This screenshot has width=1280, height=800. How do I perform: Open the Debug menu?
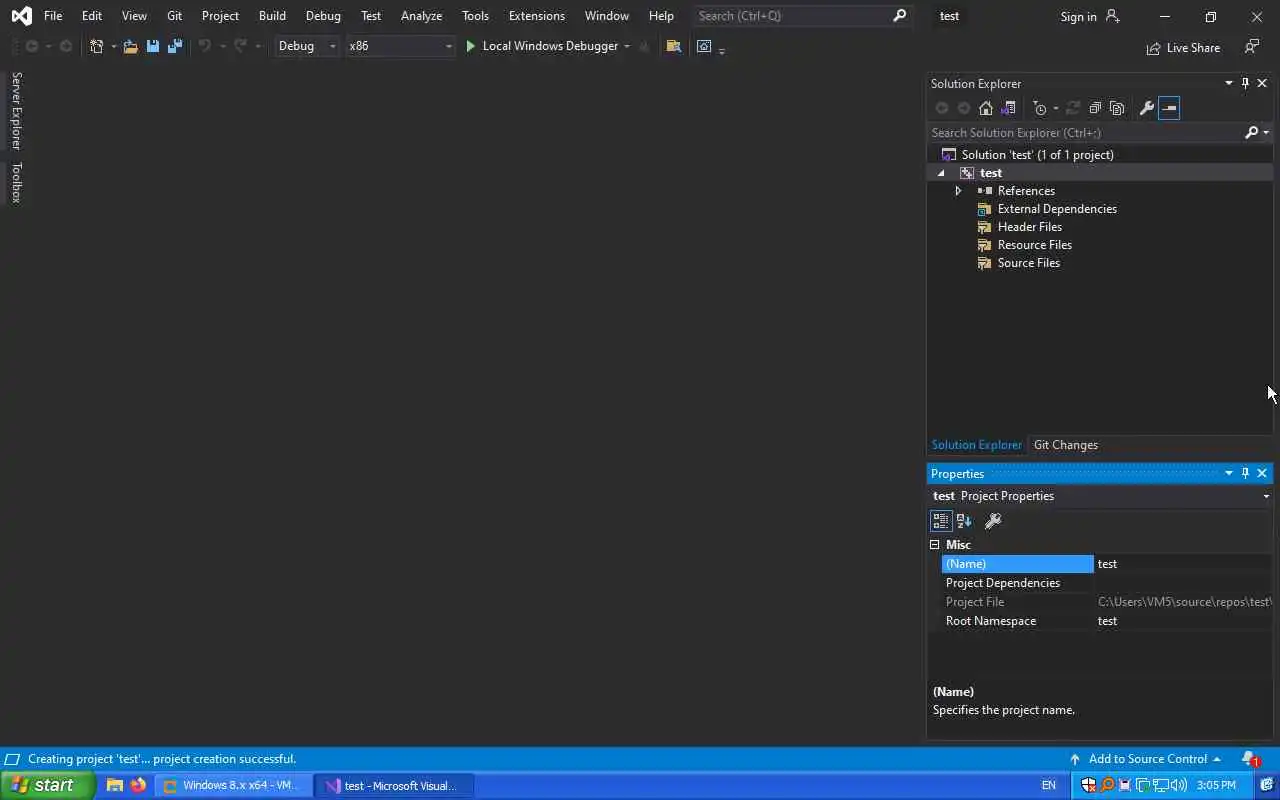[x=323, y=16]
